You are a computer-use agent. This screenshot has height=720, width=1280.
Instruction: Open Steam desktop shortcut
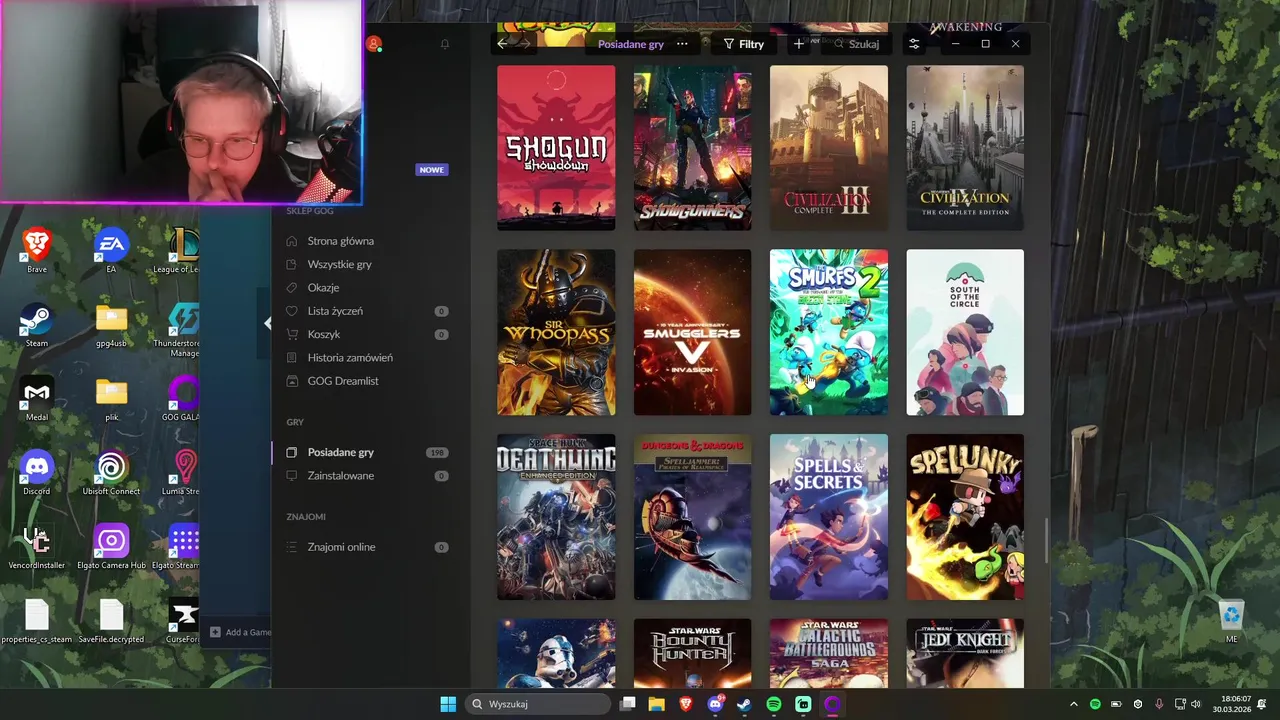click(37, 325)
